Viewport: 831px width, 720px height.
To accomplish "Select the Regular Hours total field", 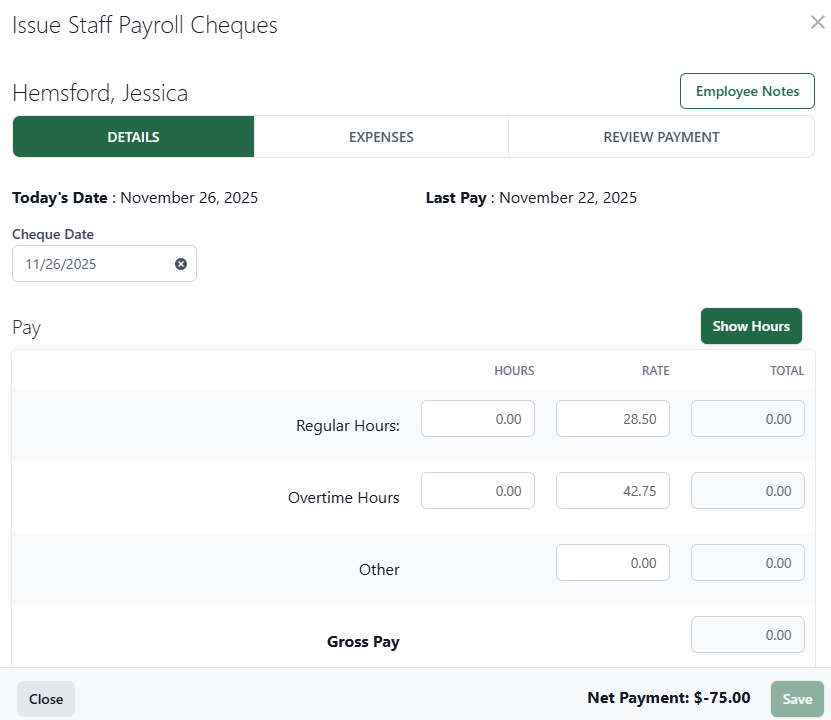I will tap(747, 419).
